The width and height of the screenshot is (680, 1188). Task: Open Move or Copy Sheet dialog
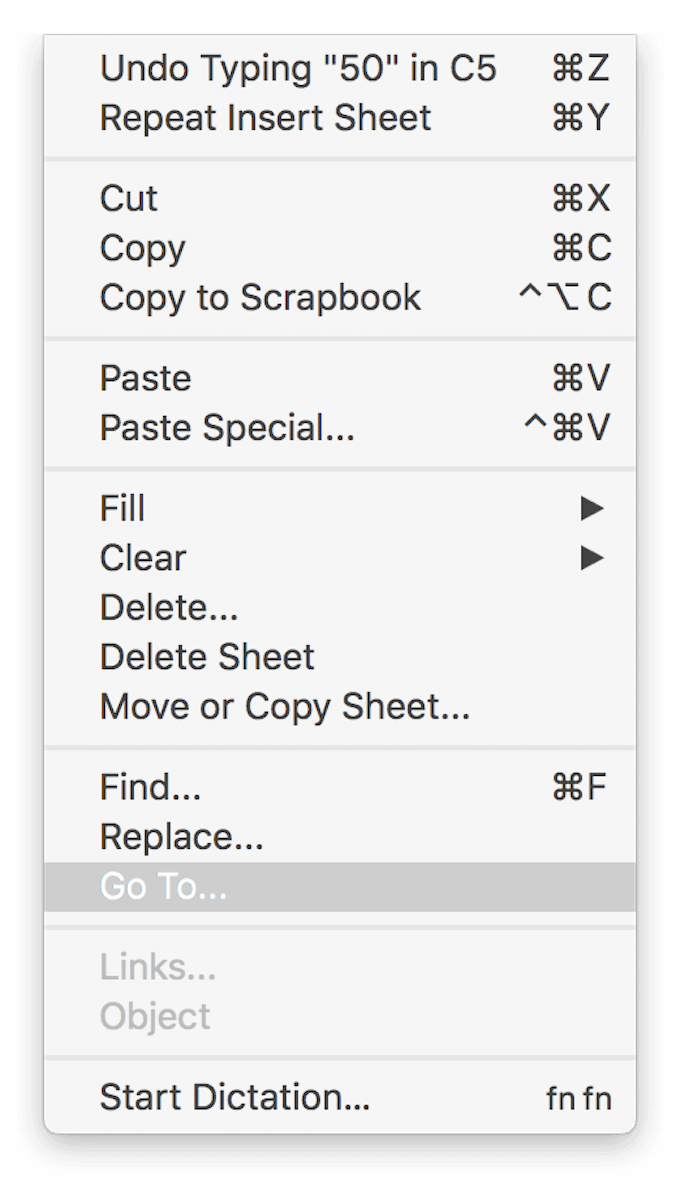click(284, 707)
